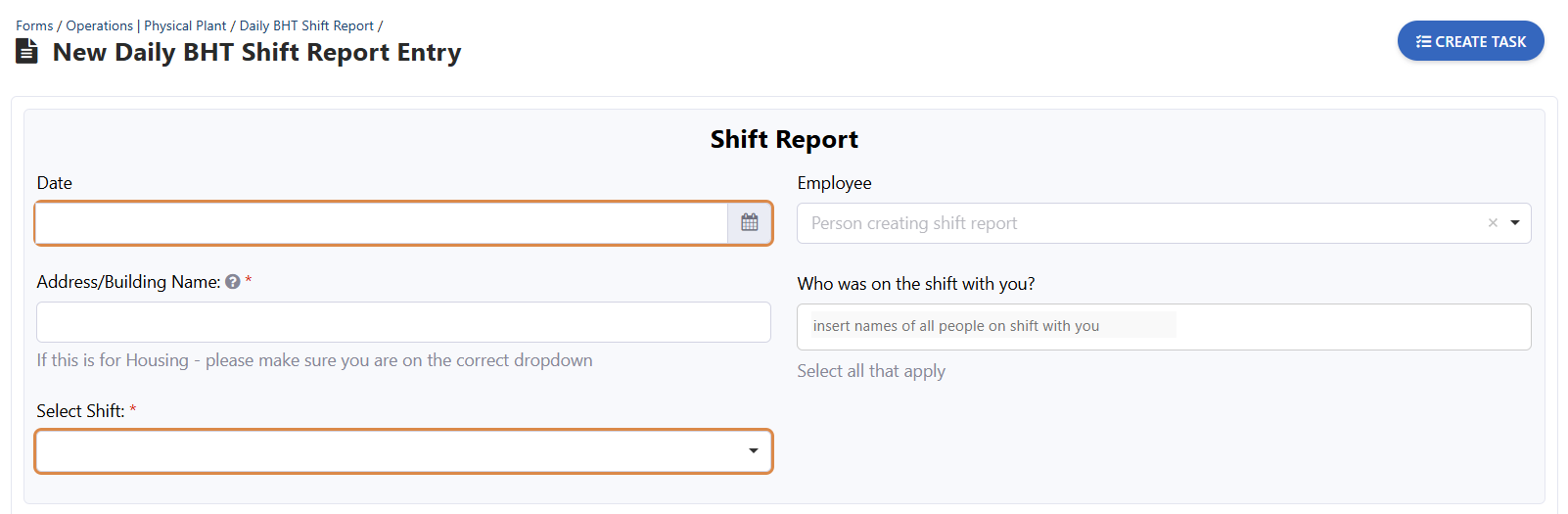Click the "Person creating shift report" placeholder text
This screenshot has height=514, width=1568.
[x=914, y=223]
